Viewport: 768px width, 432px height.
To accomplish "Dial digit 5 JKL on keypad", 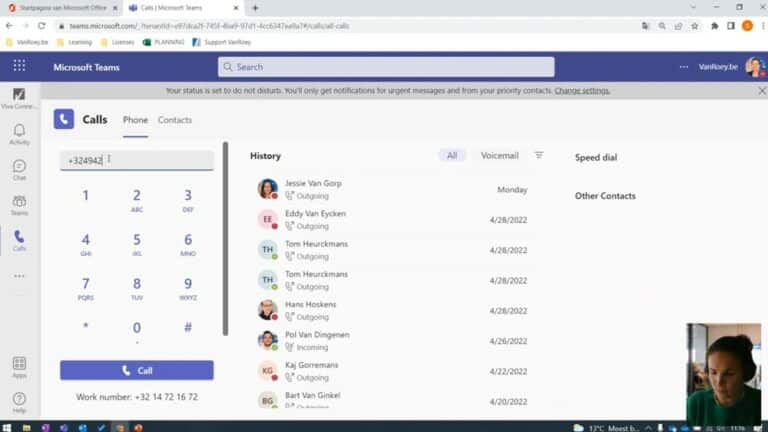I will point(137,244).
